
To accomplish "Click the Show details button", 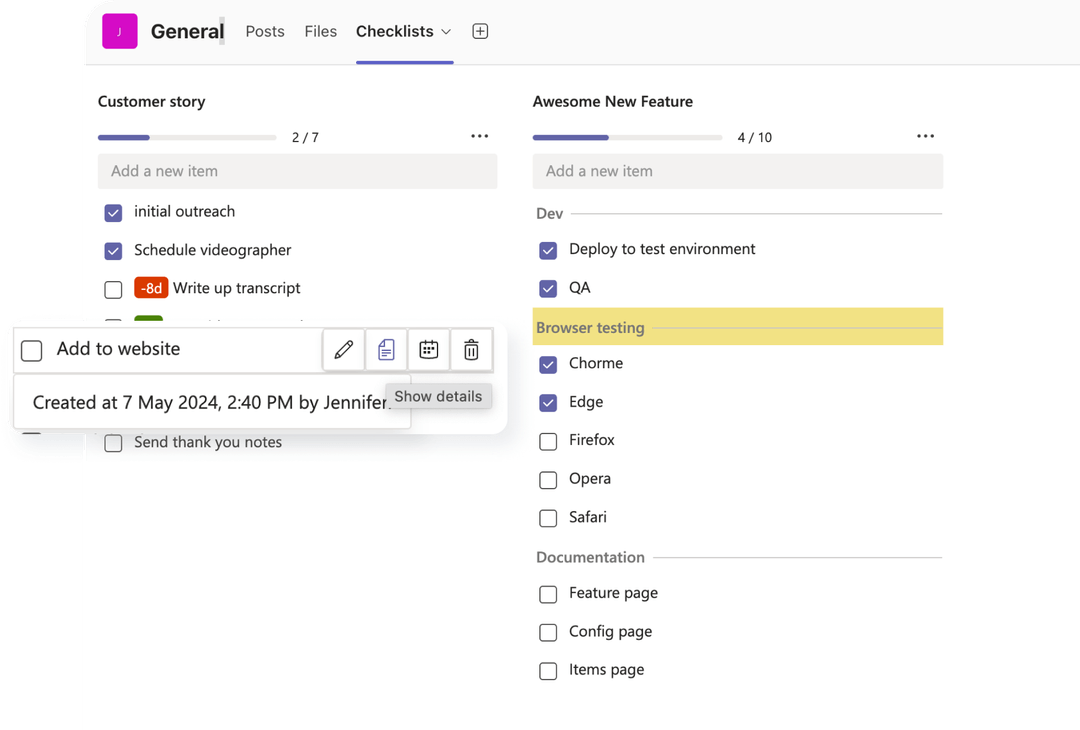I will click(438, 396).
